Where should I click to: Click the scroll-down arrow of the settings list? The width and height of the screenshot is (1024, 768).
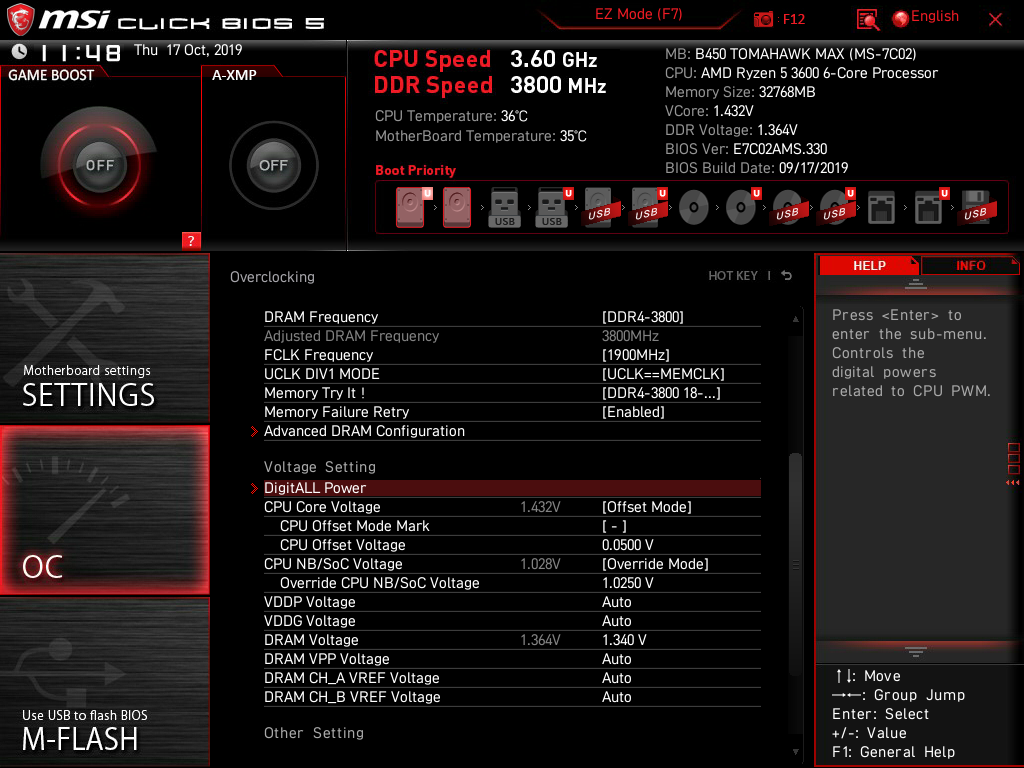[795, 752]
